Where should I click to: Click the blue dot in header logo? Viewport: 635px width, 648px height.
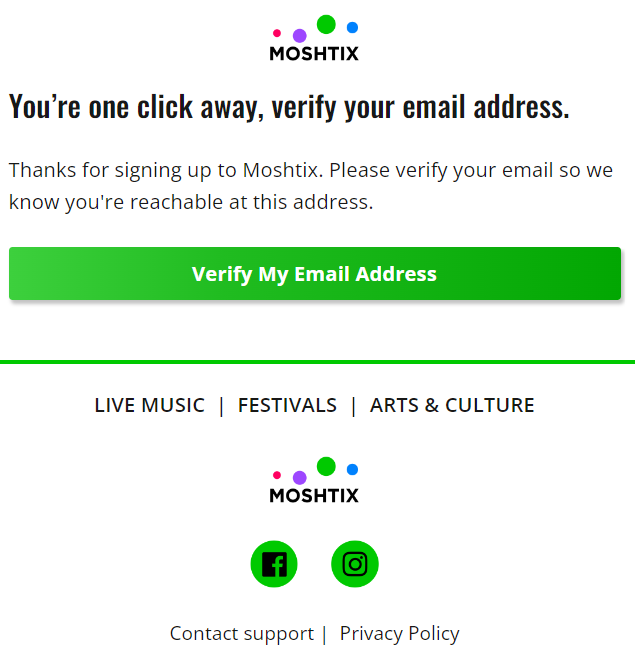pyautogui.click(x=352, y=27)
